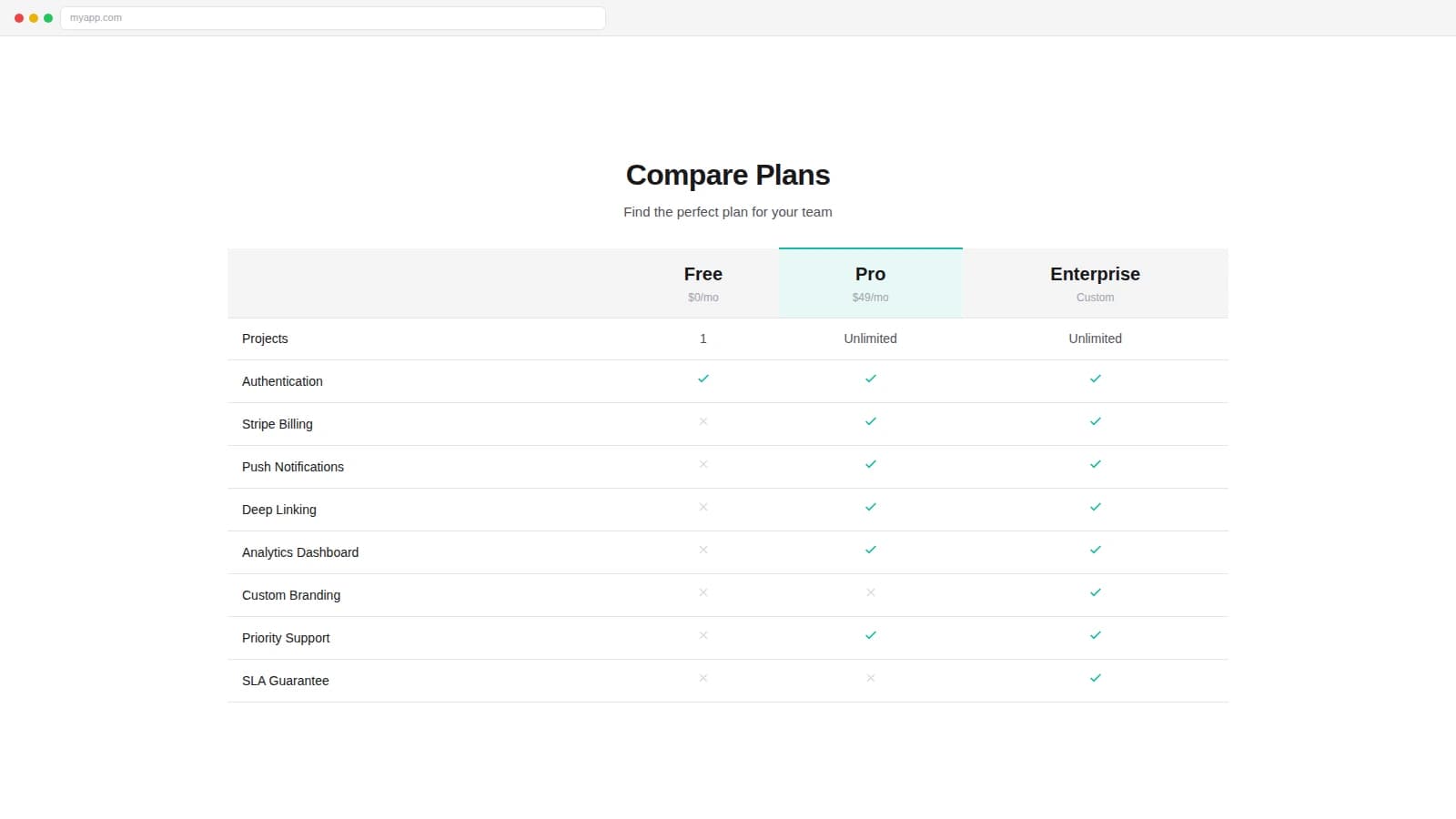Click the Projects value 1 under Free
The image size is (1456, 819).
pyautogui.click(x=703, y=339)
